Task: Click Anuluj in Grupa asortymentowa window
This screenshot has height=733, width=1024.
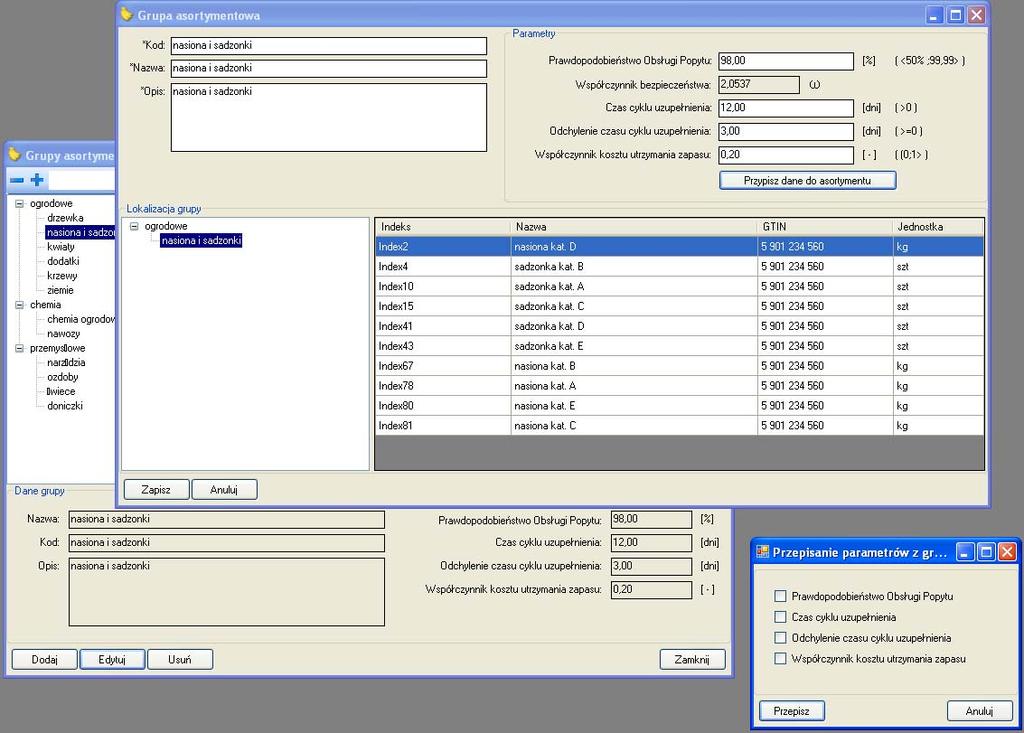Action: point(224,489)
